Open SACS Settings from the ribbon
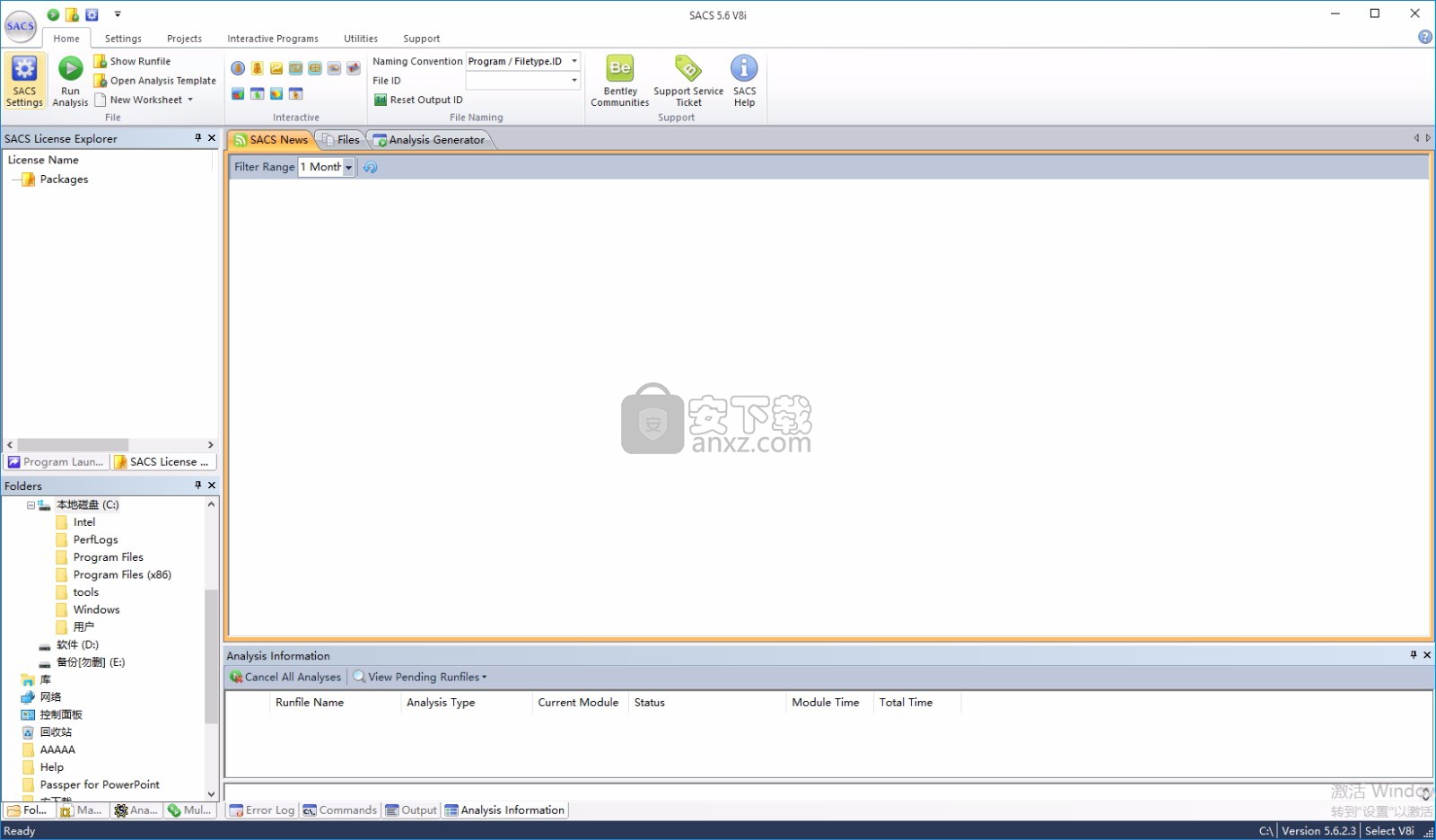1436x840 pixels. [x=24, y=81]
